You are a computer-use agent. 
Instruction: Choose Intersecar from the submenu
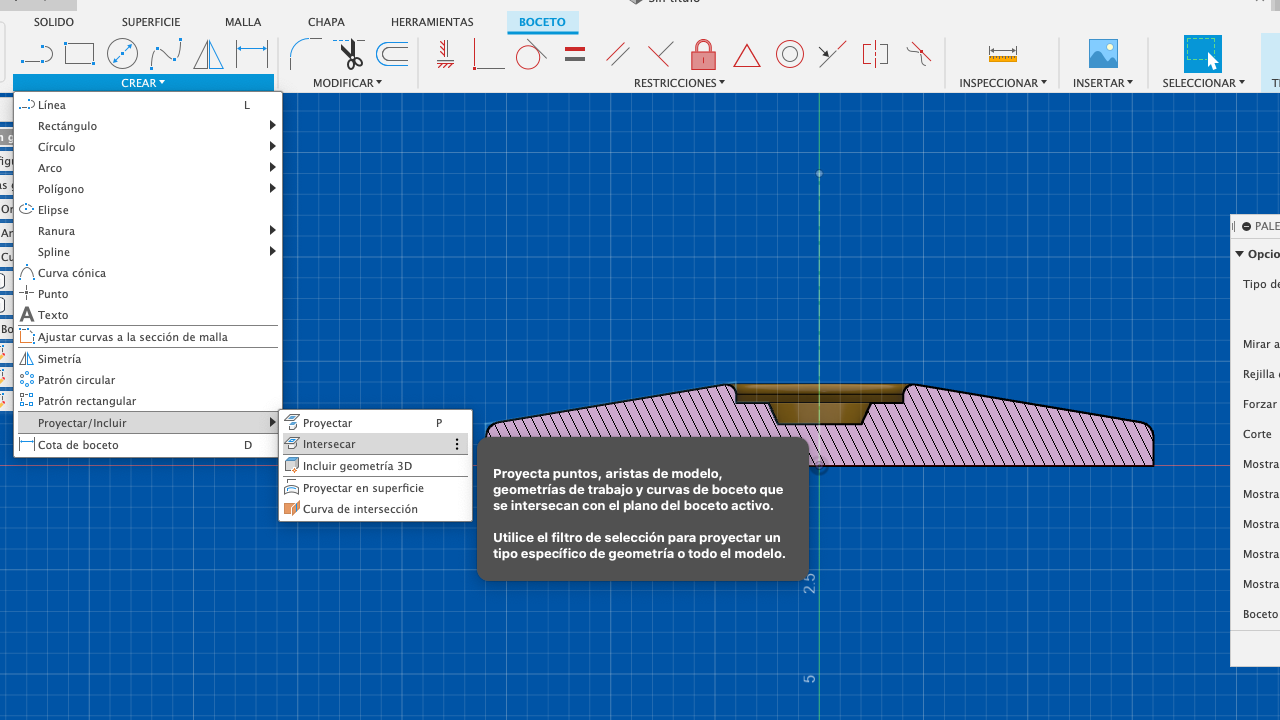(x=329, y=444)
